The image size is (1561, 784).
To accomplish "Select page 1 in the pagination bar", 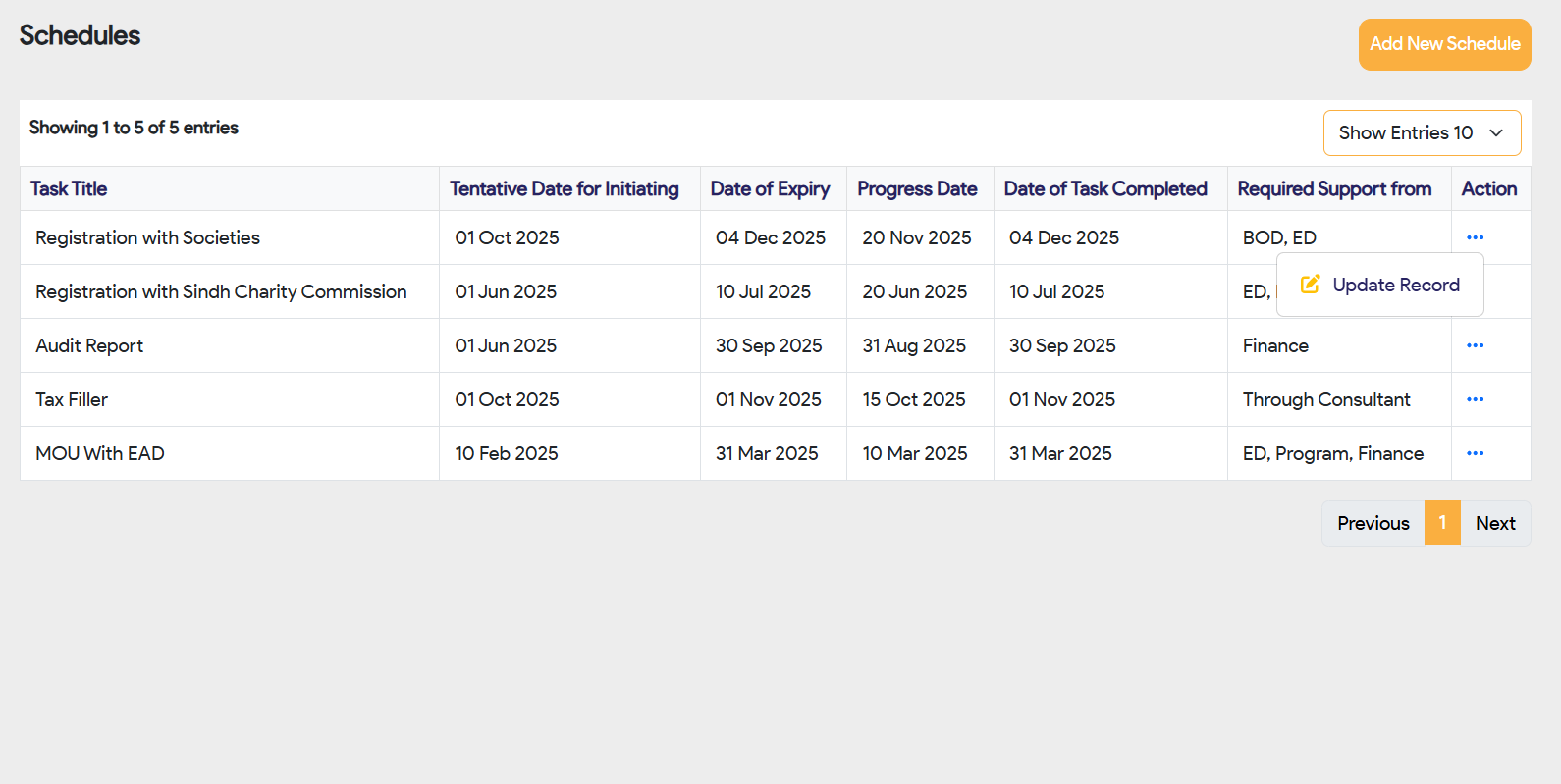I will pyautogui.click(x=1442, y=523).
